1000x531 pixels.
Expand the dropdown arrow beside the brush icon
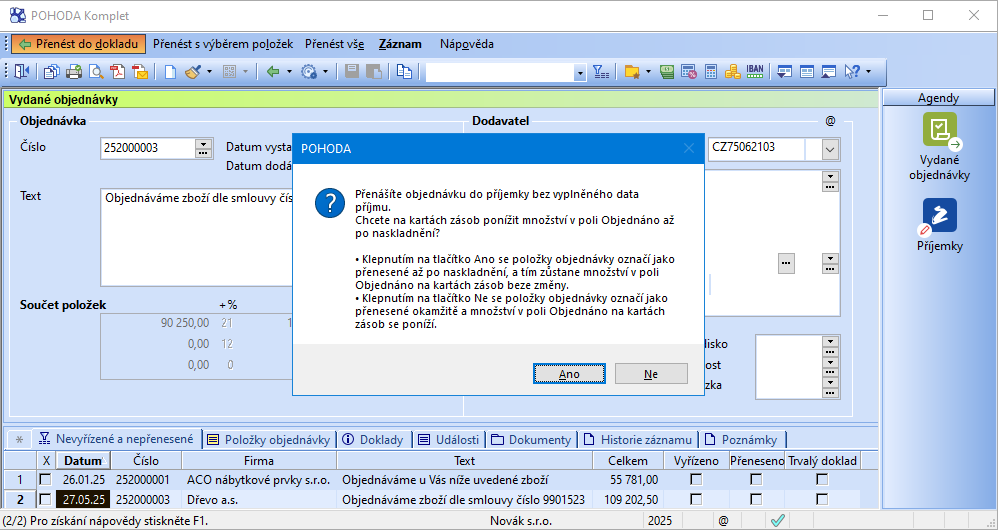pos(209,71)
